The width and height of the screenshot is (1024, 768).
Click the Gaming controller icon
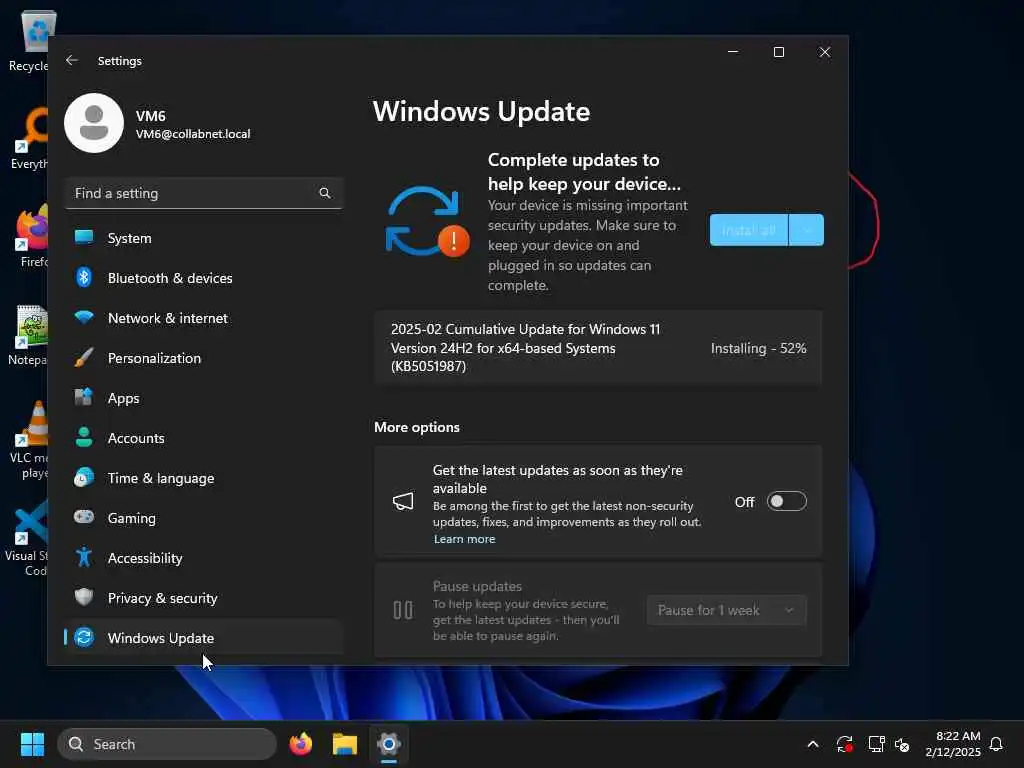[x=84, y=517]
